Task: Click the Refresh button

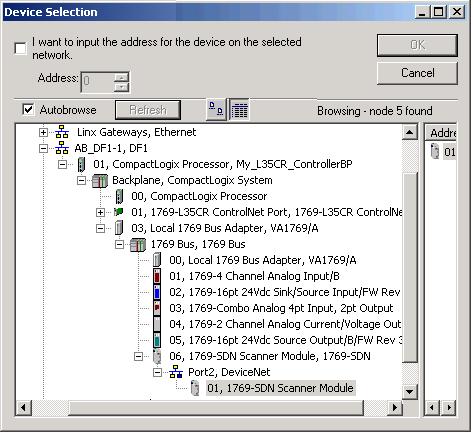Action: click(148, 110)
